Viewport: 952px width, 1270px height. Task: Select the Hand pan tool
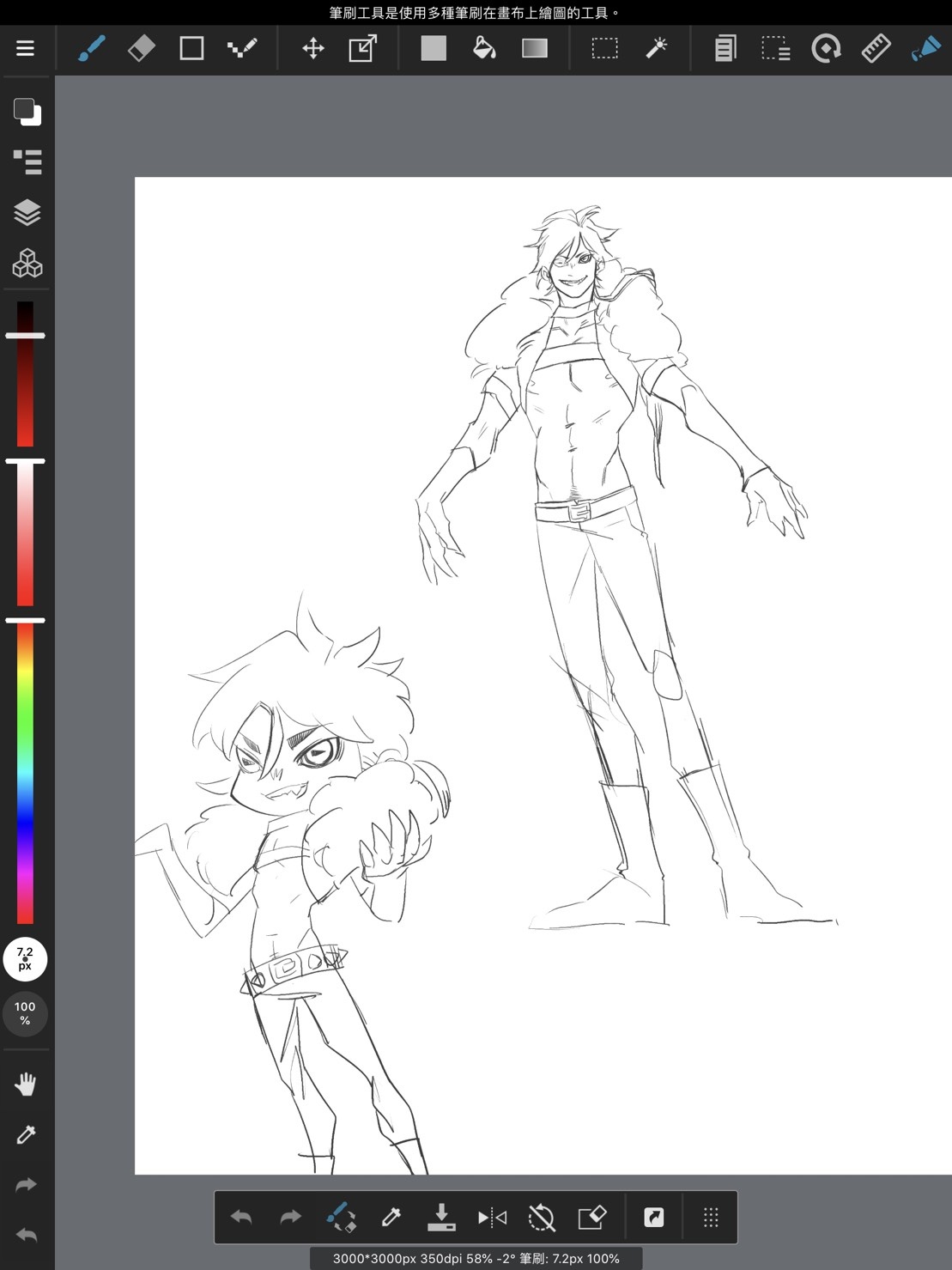26,1085
